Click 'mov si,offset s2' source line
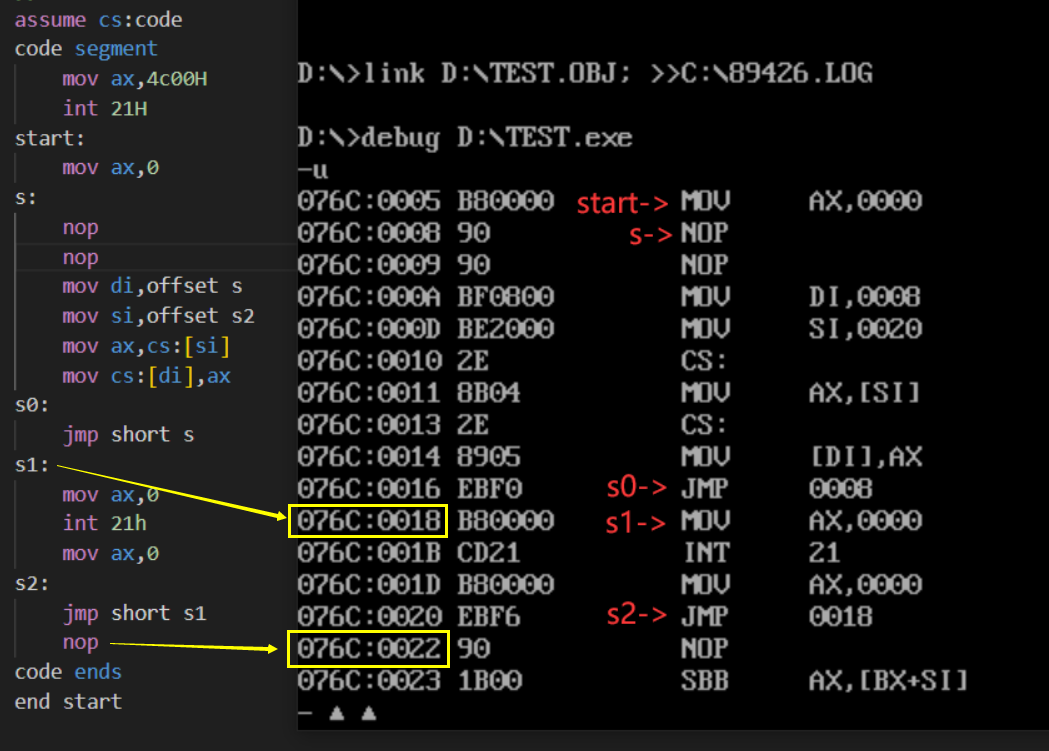1049x751 pixels. pyautogui.click(x=159, y=316)
